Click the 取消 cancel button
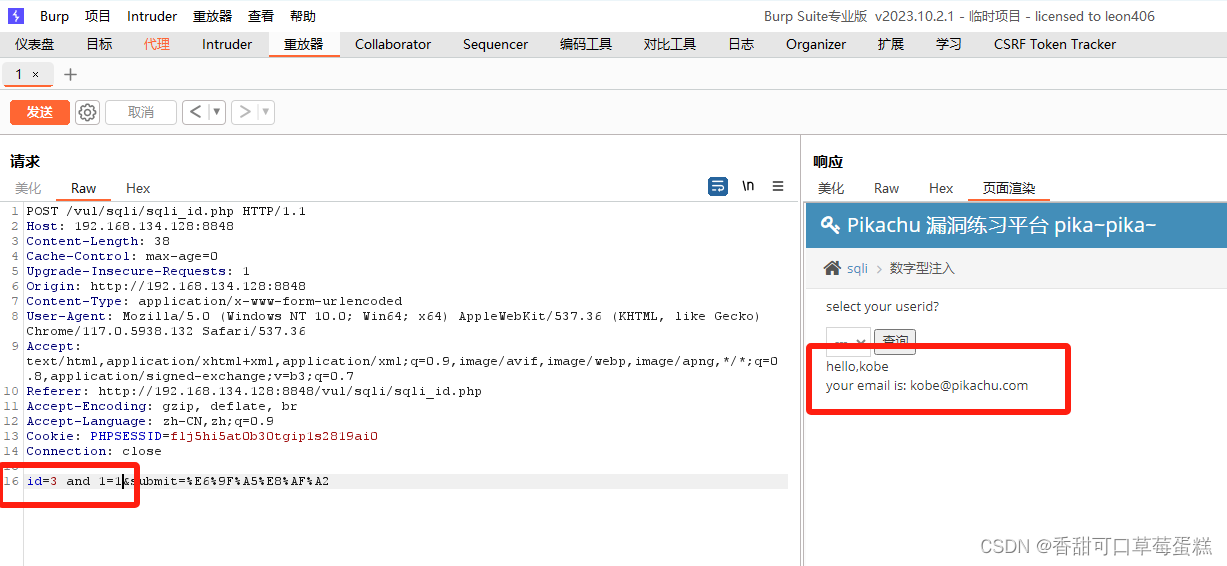The width and height of the screenshot is (1227, 566). click(x=141, y=112)
